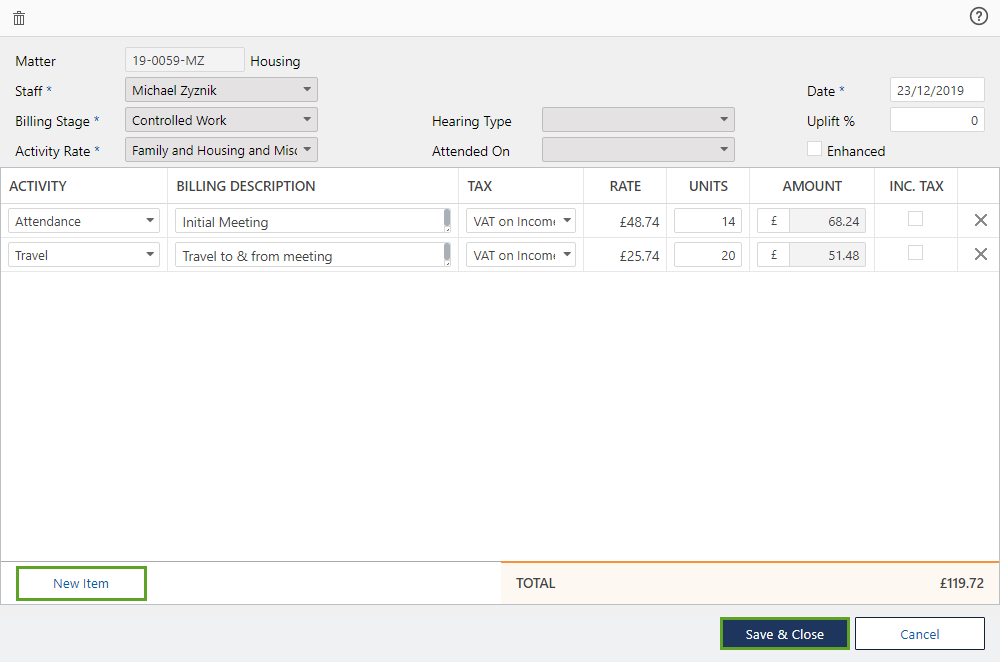1000x662 pixels.
Task: Open the help question mark icon
Action: pos(978,16)
